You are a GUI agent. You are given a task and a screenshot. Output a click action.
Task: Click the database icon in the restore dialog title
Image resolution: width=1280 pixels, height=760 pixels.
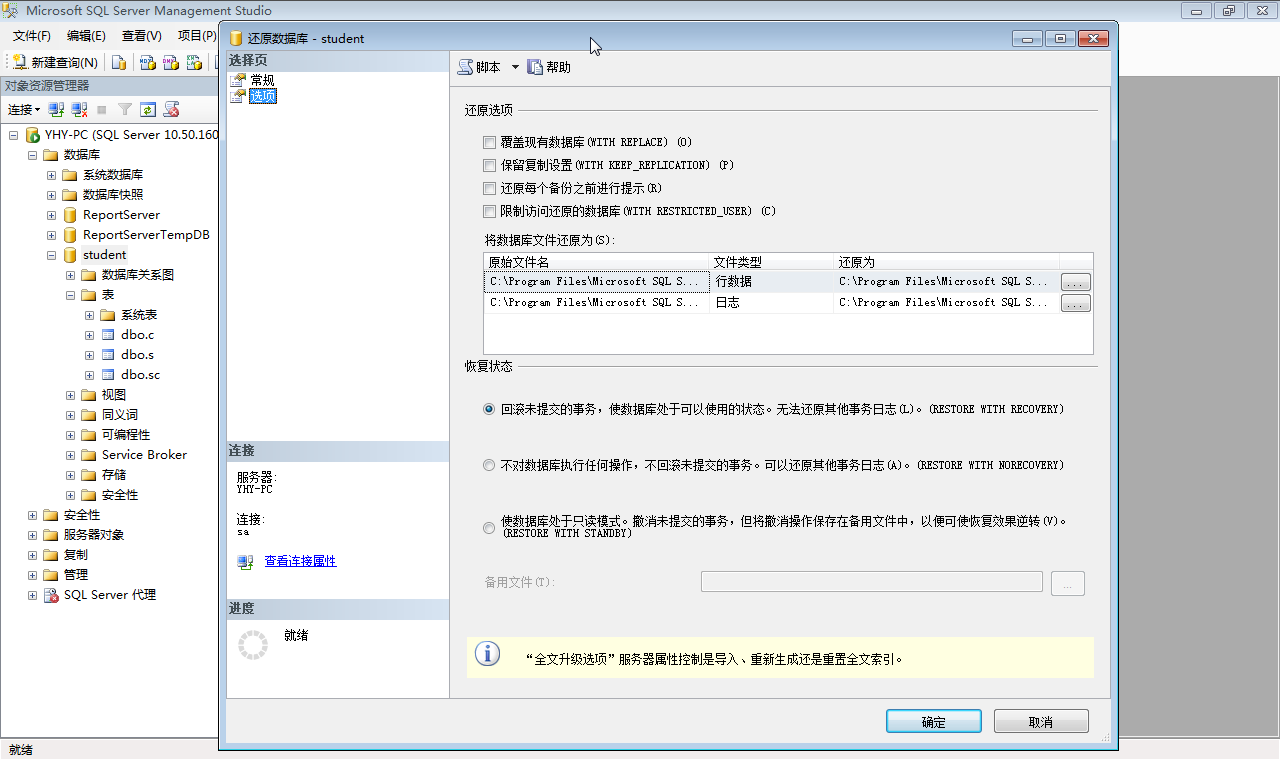pos(236,39)
